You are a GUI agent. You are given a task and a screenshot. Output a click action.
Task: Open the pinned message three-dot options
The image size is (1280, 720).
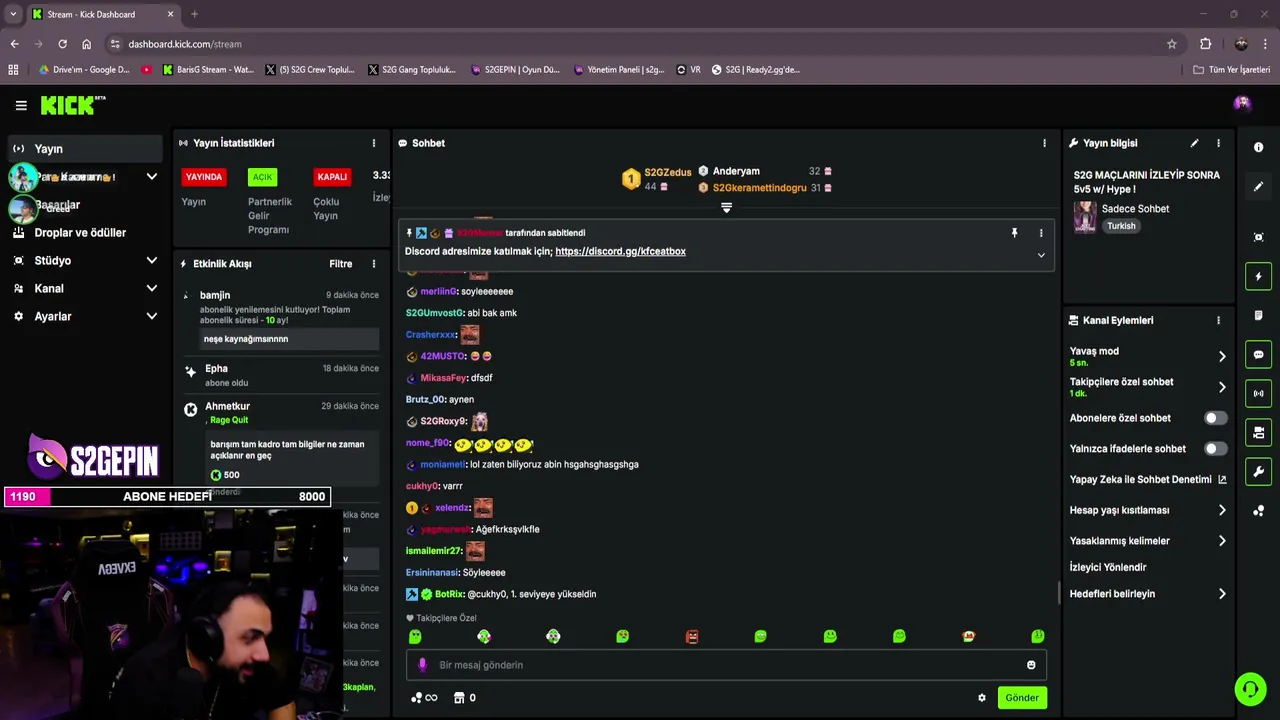point(1041,233)
